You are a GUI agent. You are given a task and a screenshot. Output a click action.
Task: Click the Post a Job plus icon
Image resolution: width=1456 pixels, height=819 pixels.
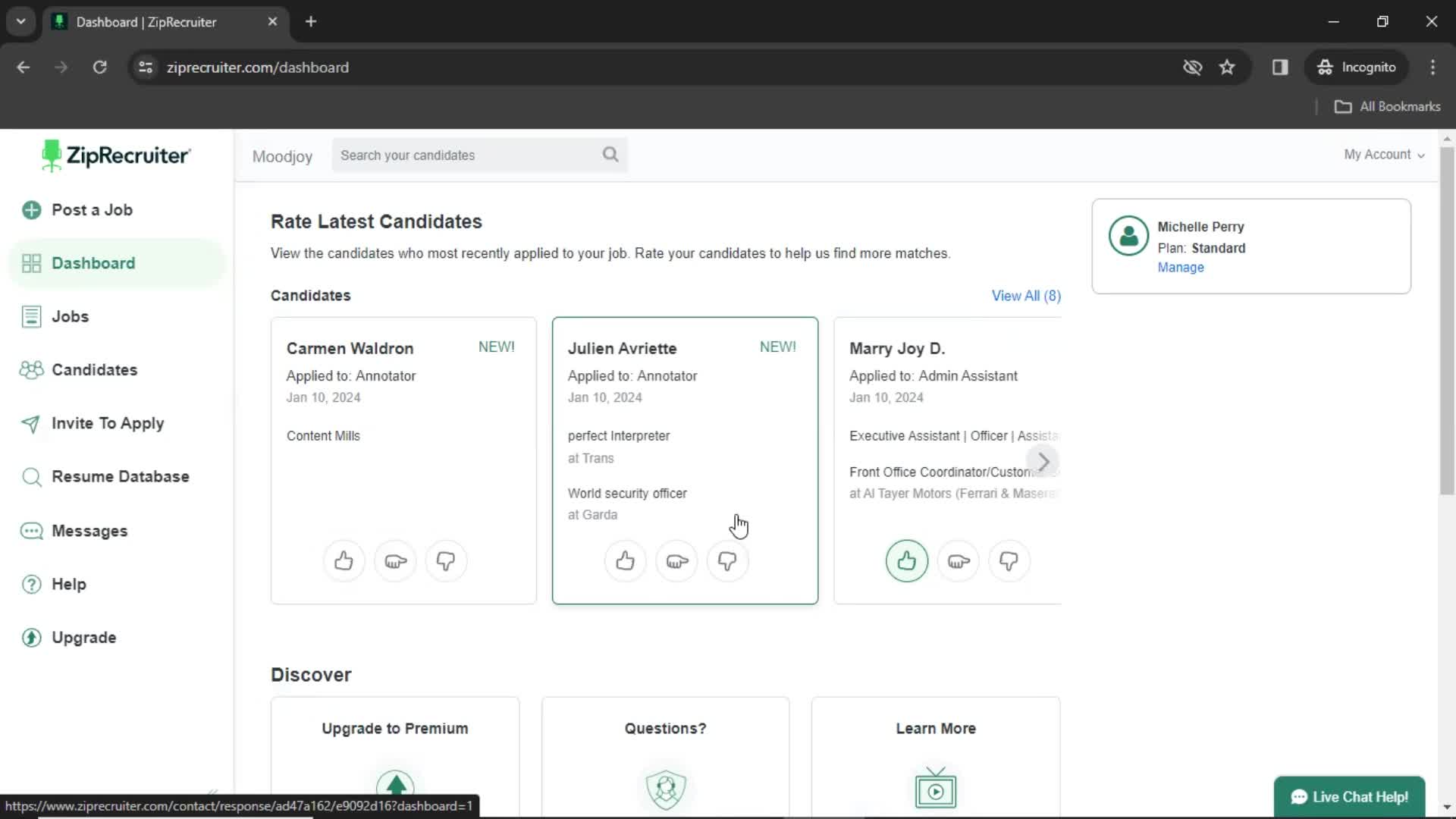tap(31, 210)
